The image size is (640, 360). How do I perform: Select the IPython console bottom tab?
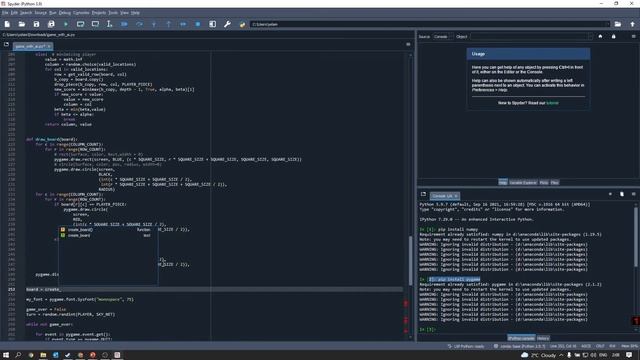[x=521, y=338]
